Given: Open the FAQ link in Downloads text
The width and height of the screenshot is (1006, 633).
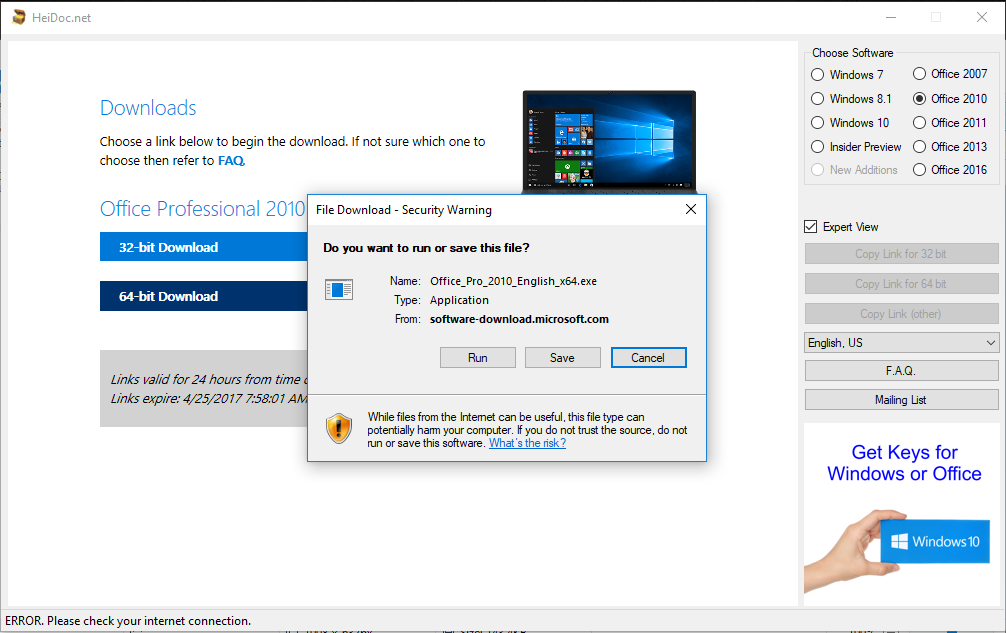Looking at the screenshot, I should pos(230,161).
